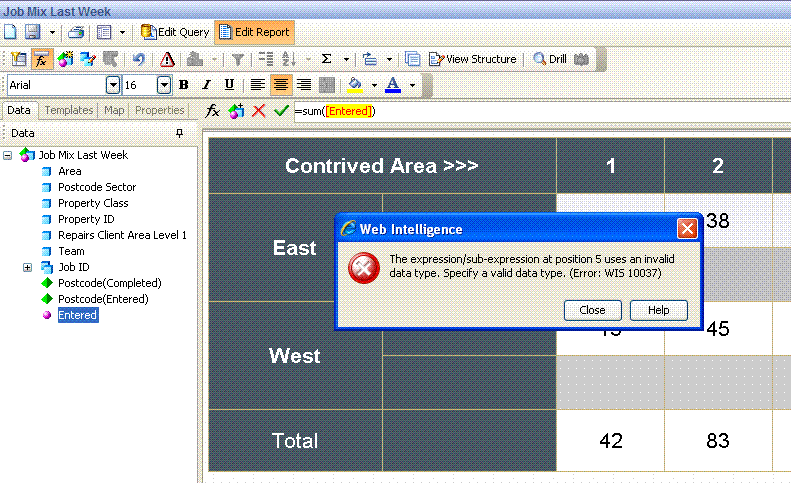Click the insert break icon
This screenshot has width=791, height=483.
[266, 59]
